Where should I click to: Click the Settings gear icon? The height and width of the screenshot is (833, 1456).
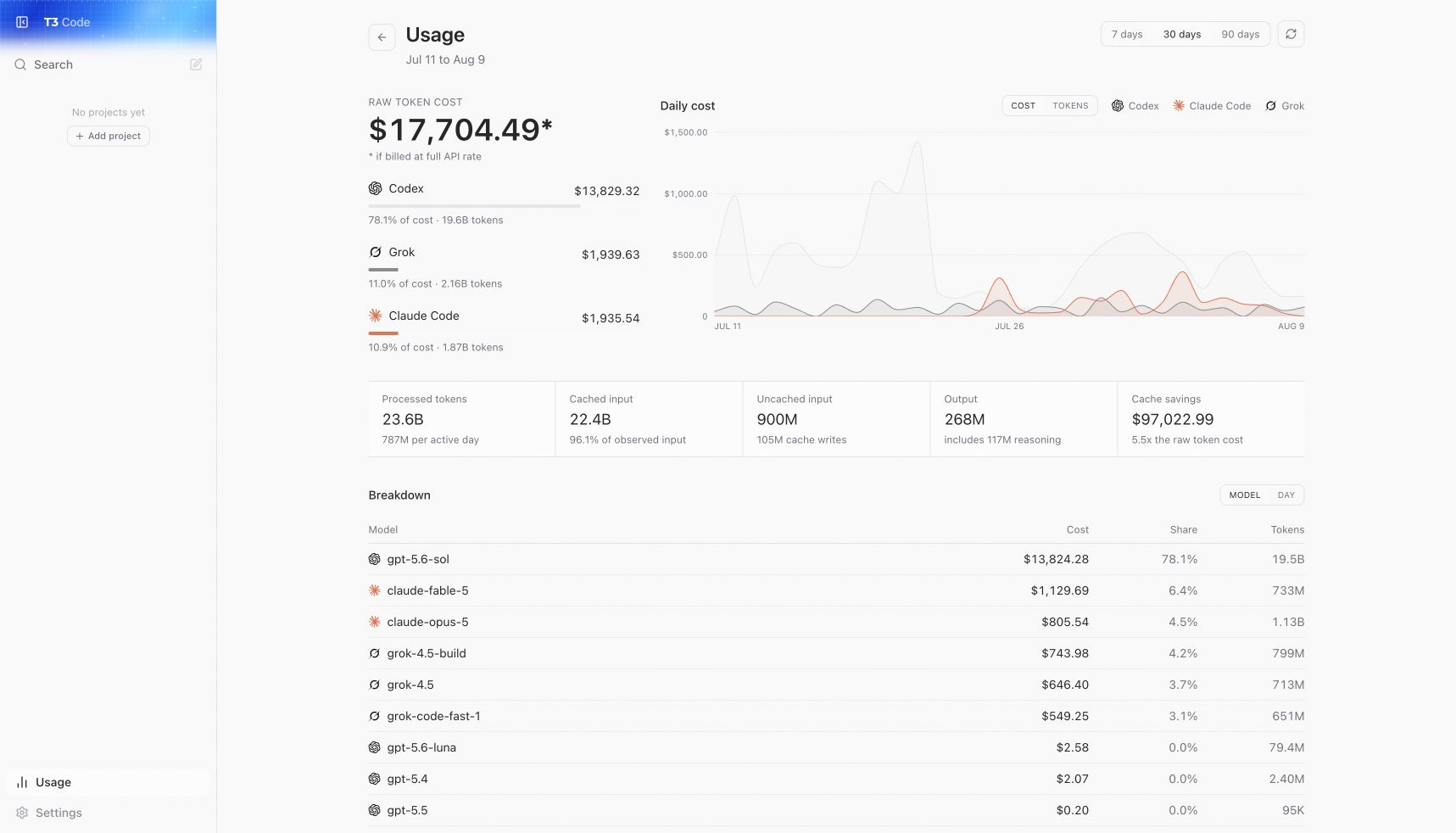click(22, 813)
